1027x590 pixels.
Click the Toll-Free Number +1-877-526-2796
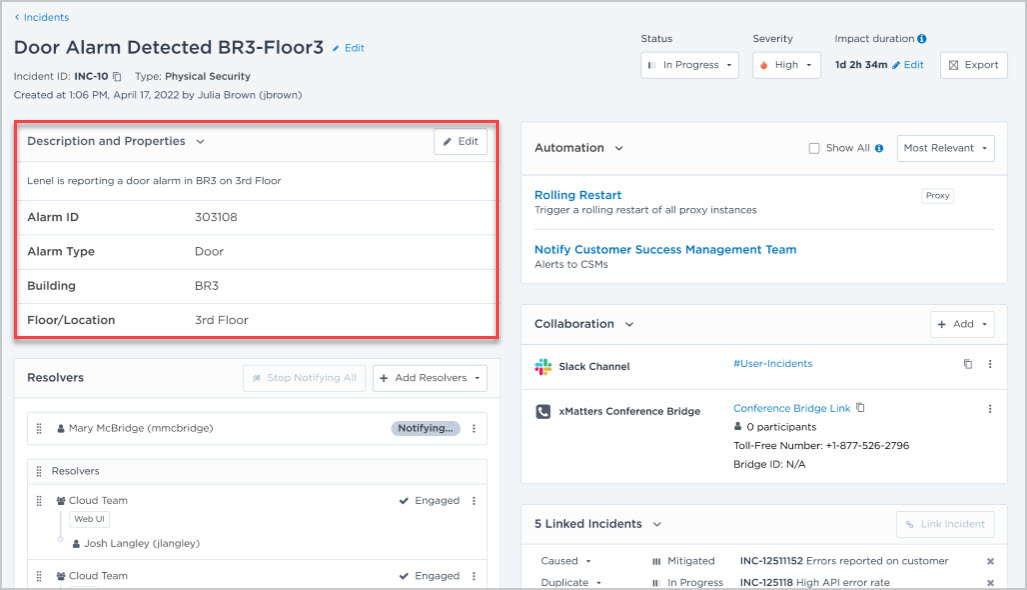(821, 446)
